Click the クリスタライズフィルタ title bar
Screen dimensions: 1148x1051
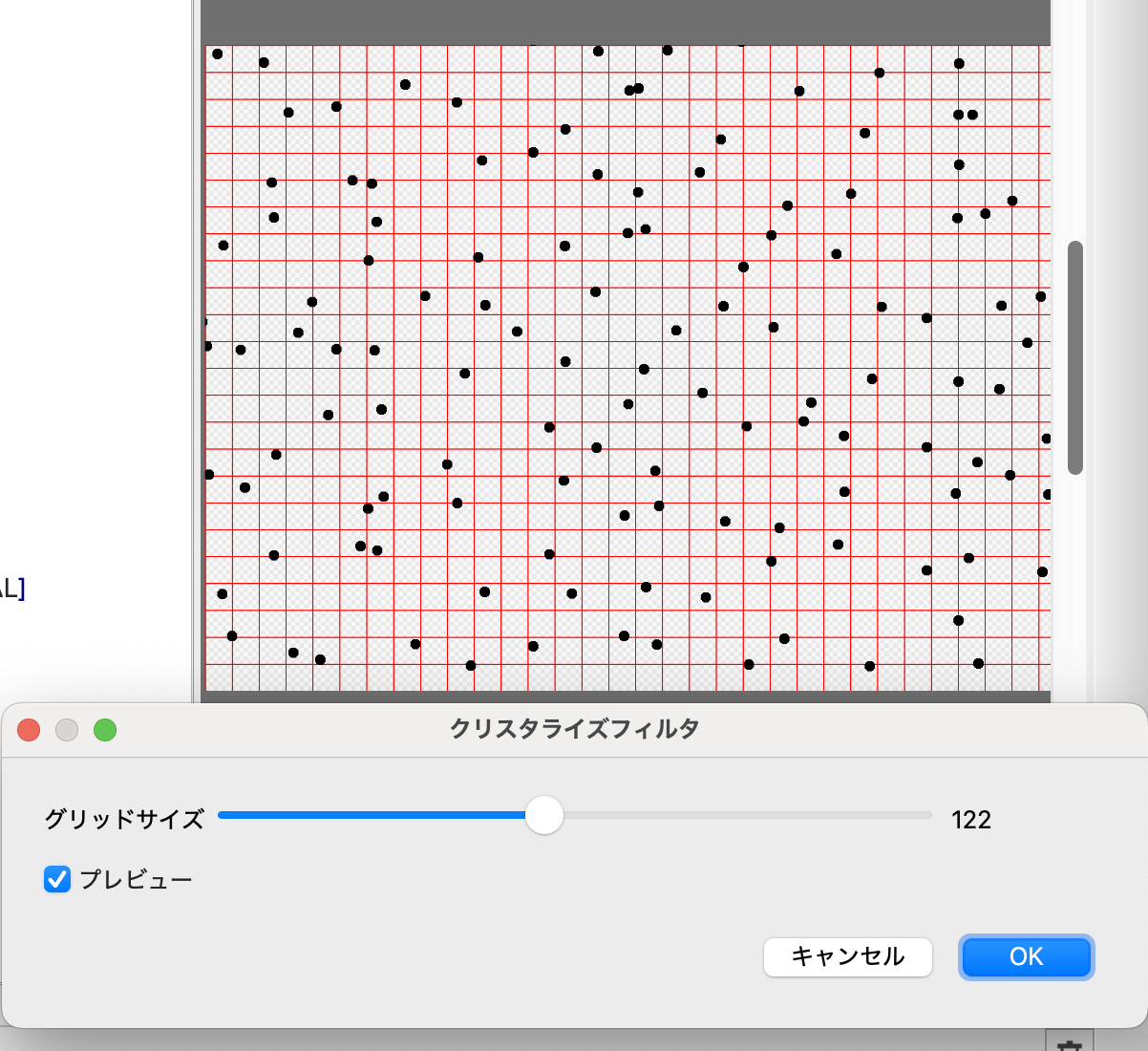pos(573,727)
